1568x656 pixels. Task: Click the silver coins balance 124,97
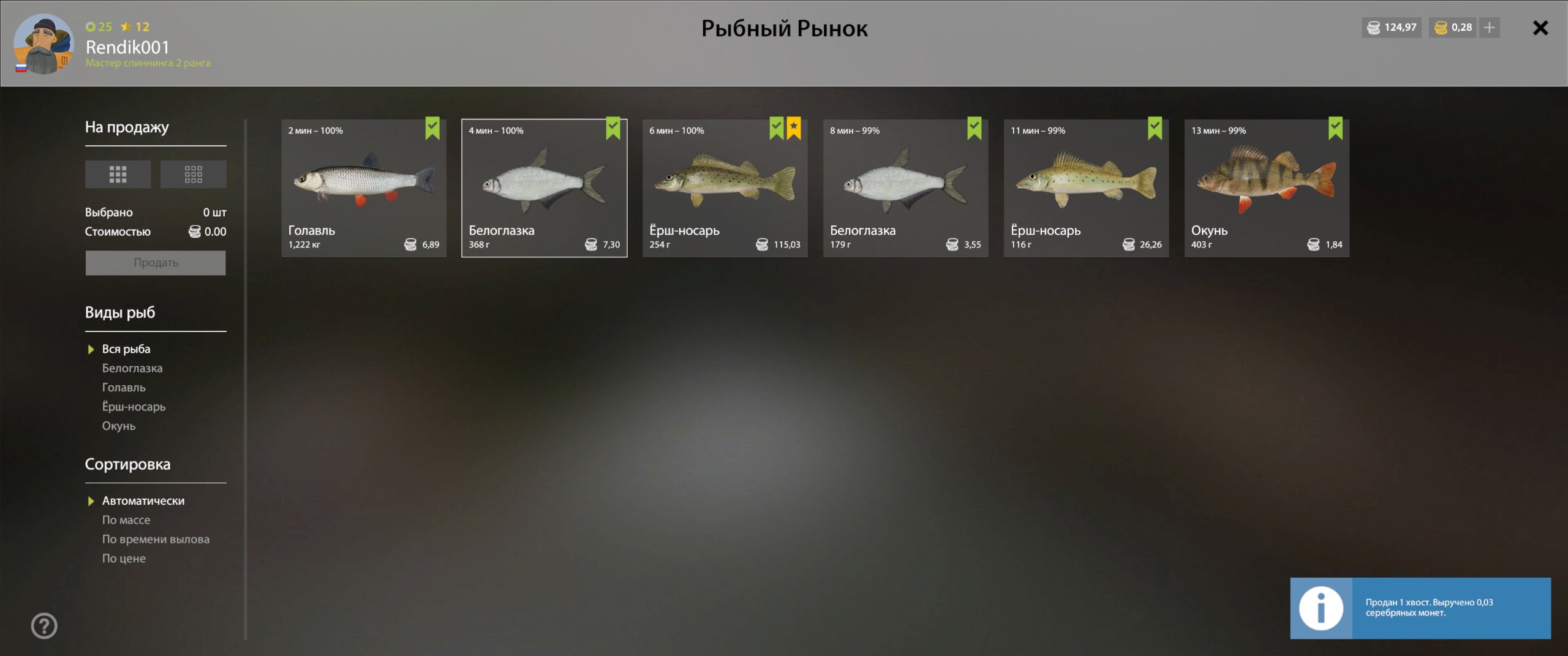[x=1392, y=28]
